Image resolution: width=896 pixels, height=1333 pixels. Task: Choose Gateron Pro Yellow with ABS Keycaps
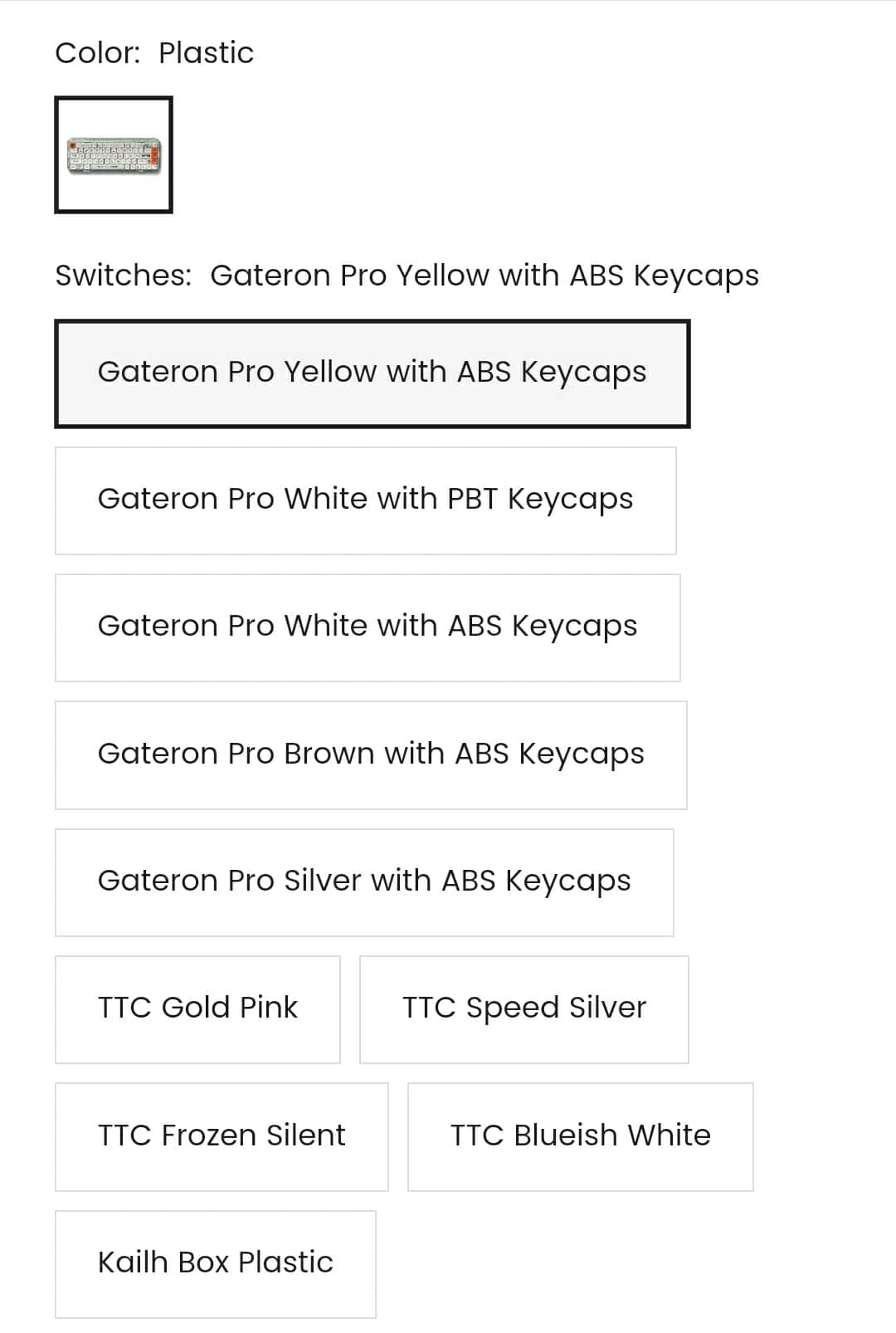(372, 374)
